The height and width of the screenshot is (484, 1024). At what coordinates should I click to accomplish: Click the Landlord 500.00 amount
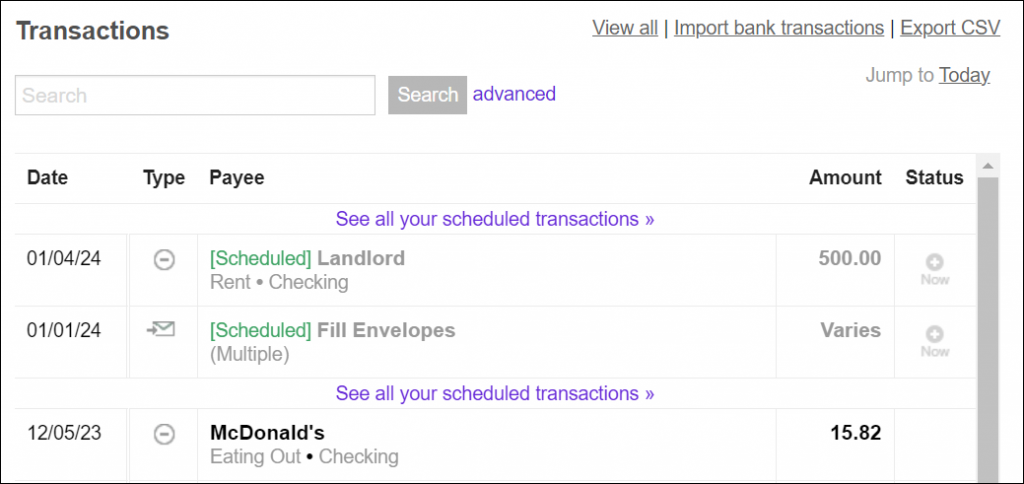point(850,258)
